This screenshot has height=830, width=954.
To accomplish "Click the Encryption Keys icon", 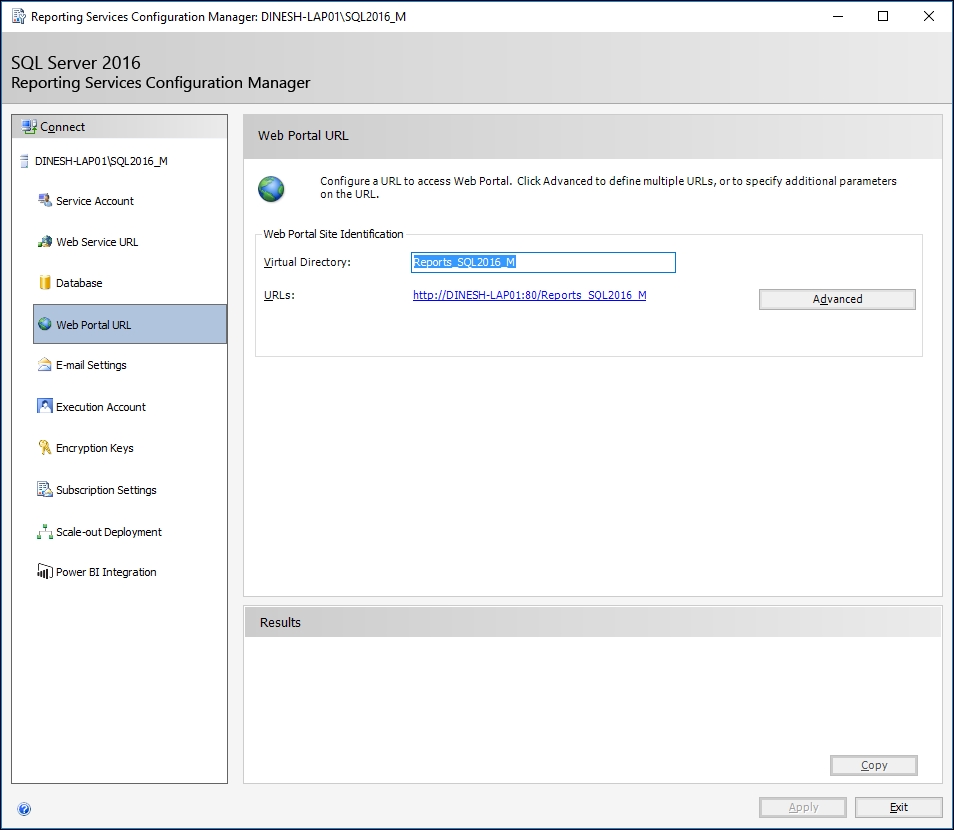I will [x=44, y=447].
